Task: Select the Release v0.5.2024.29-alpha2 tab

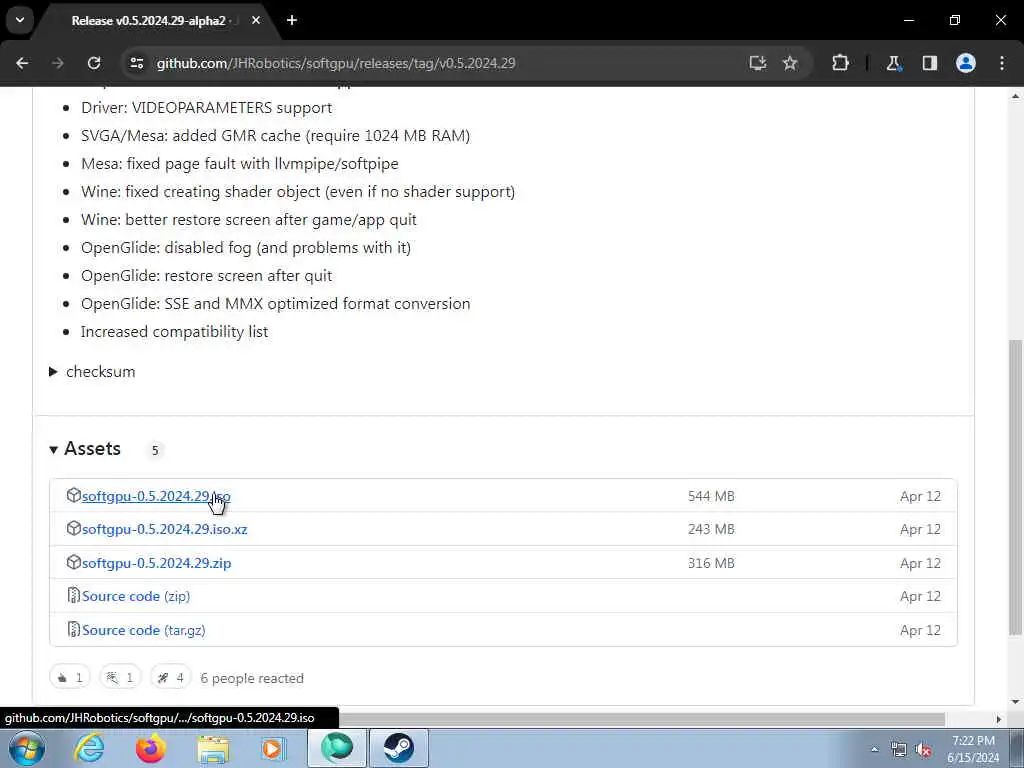Action: 149,20
